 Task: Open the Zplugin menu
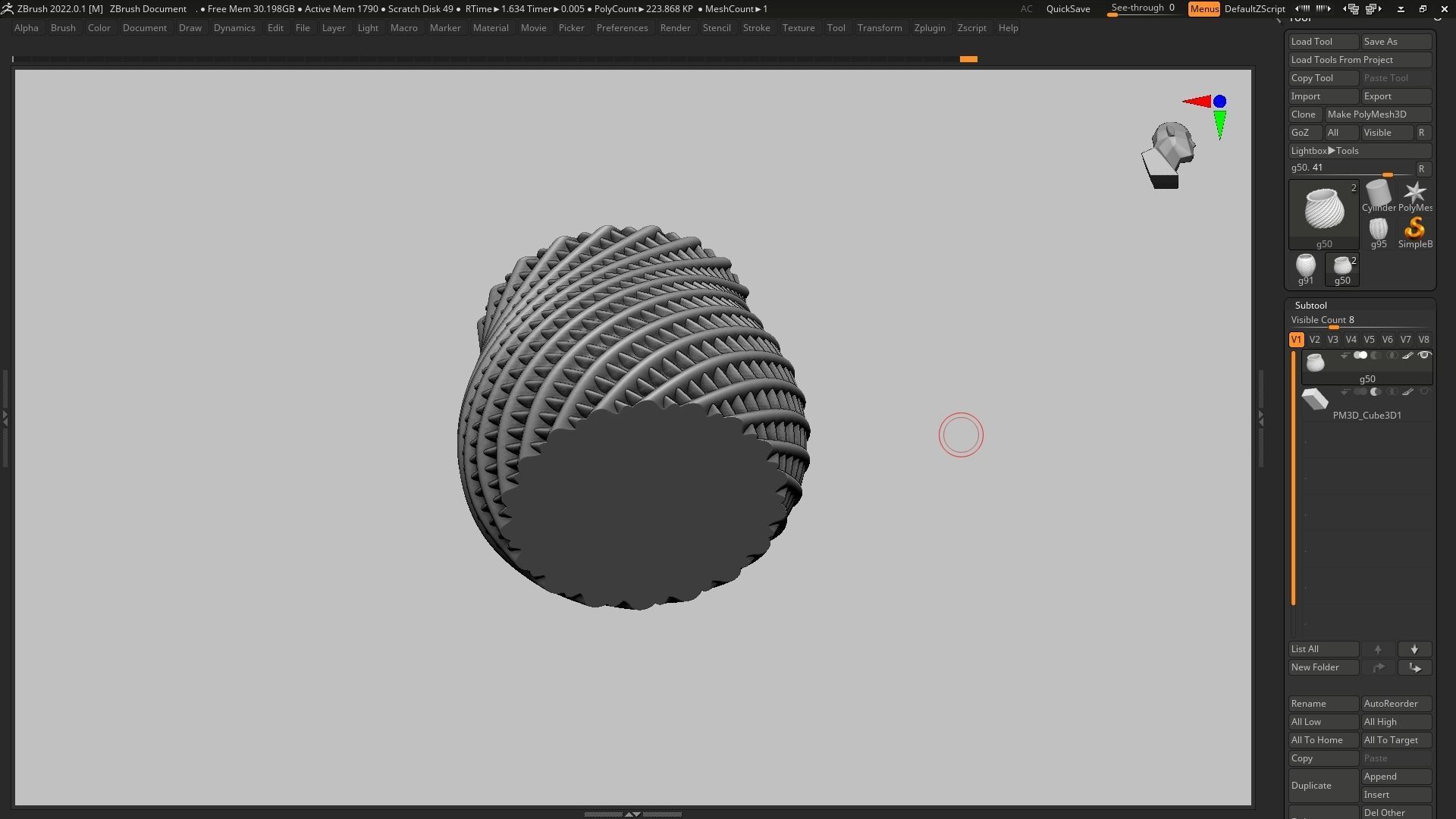tap(929, 28)
